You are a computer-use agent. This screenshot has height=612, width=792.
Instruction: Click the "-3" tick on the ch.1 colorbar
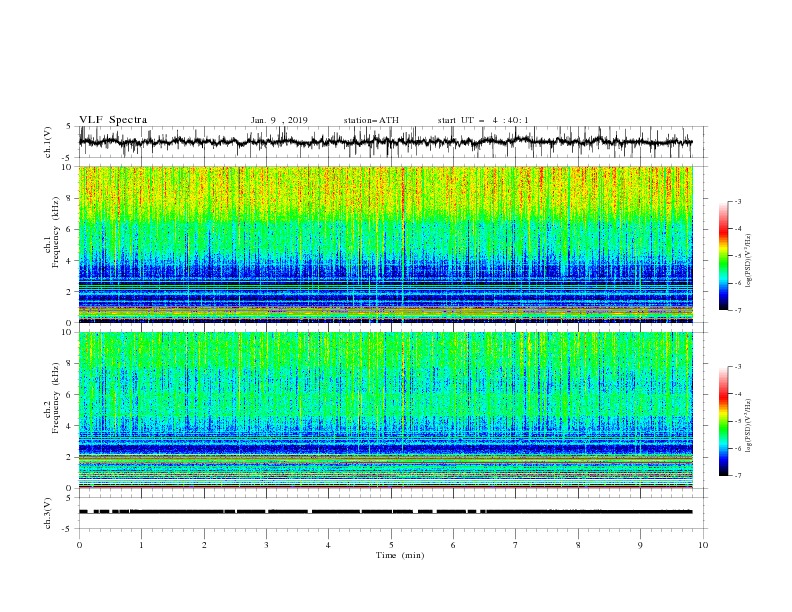click(737, 201)
